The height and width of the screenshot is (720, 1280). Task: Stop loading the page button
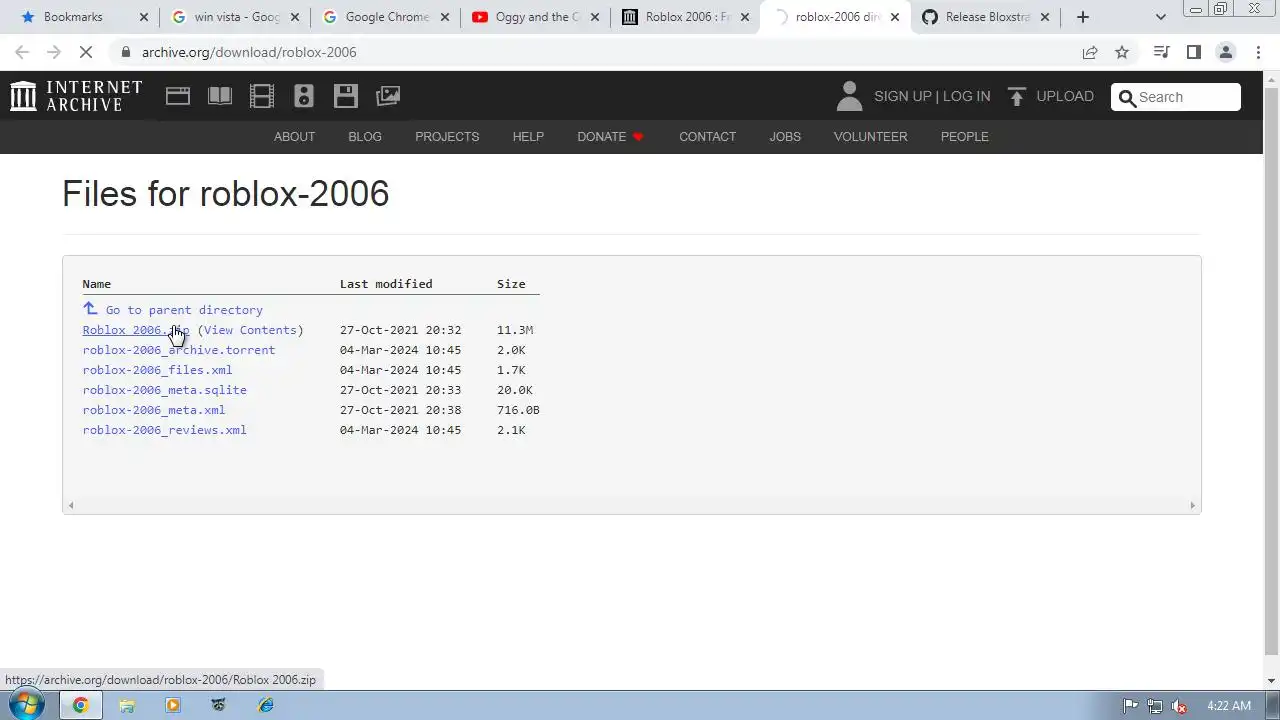pyautogui.click(x=84, y=52)
